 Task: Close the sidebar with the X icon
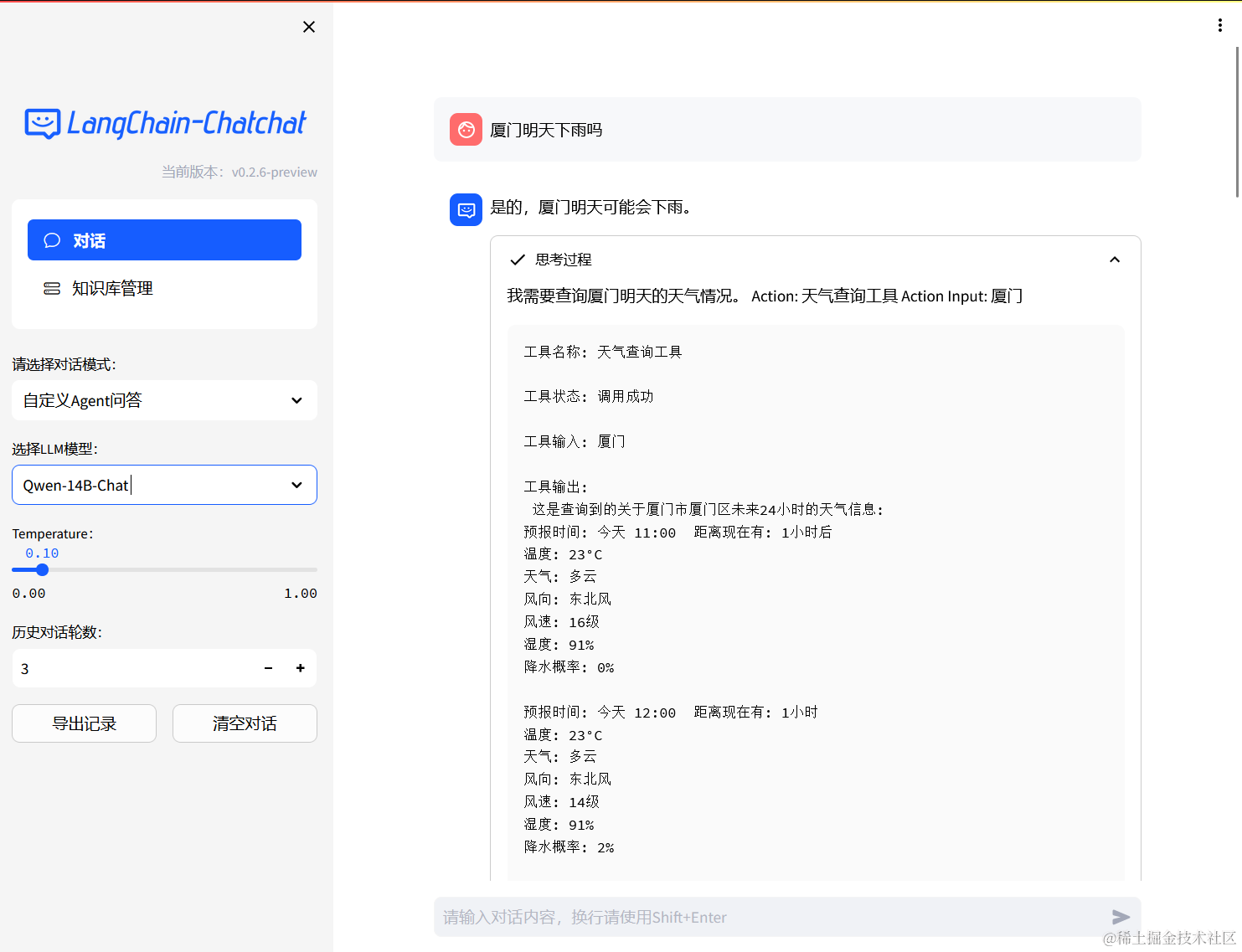click(x=309, y=27)
